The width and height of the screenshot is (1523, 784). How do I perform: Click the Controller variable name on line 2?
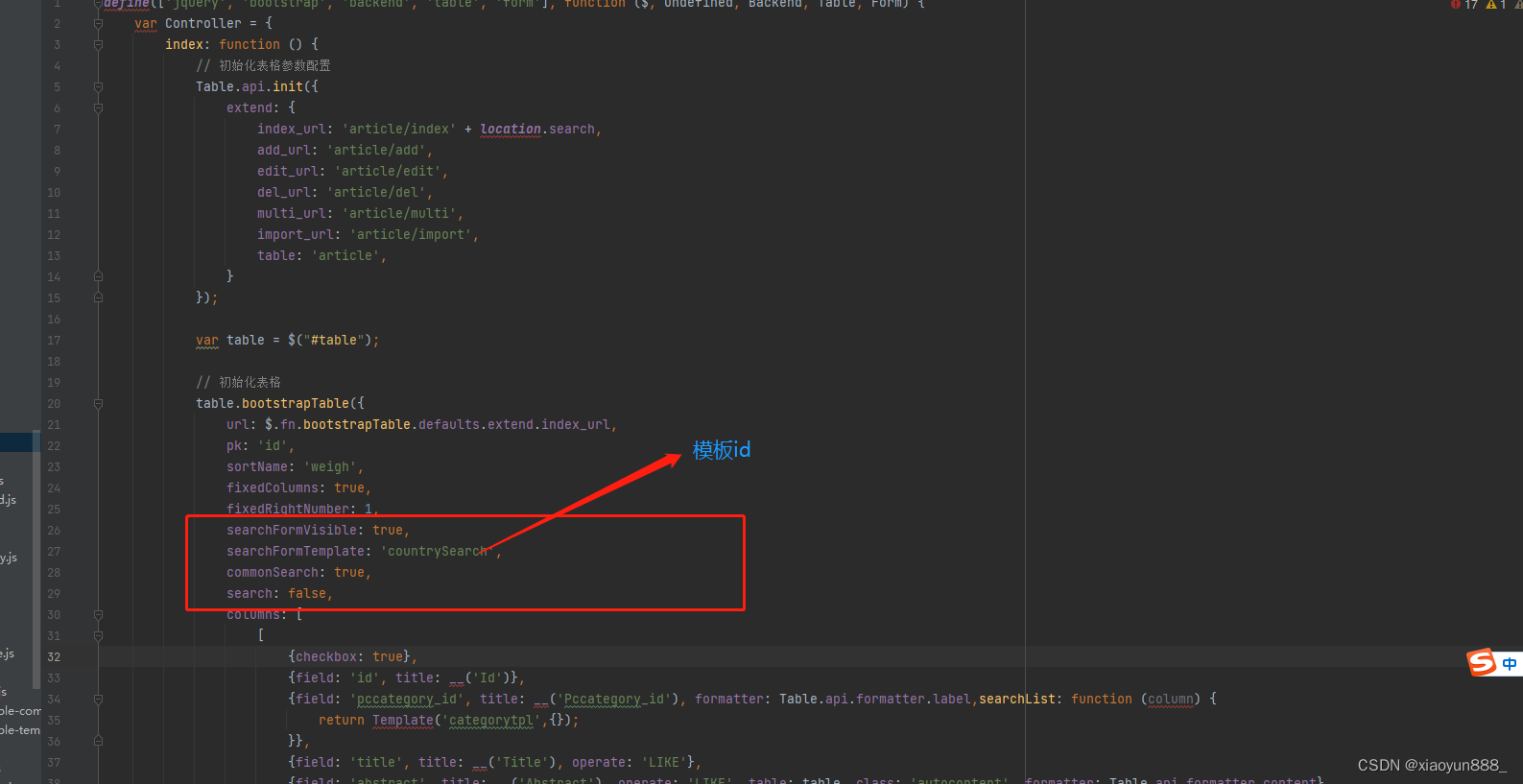click(203, 23)
